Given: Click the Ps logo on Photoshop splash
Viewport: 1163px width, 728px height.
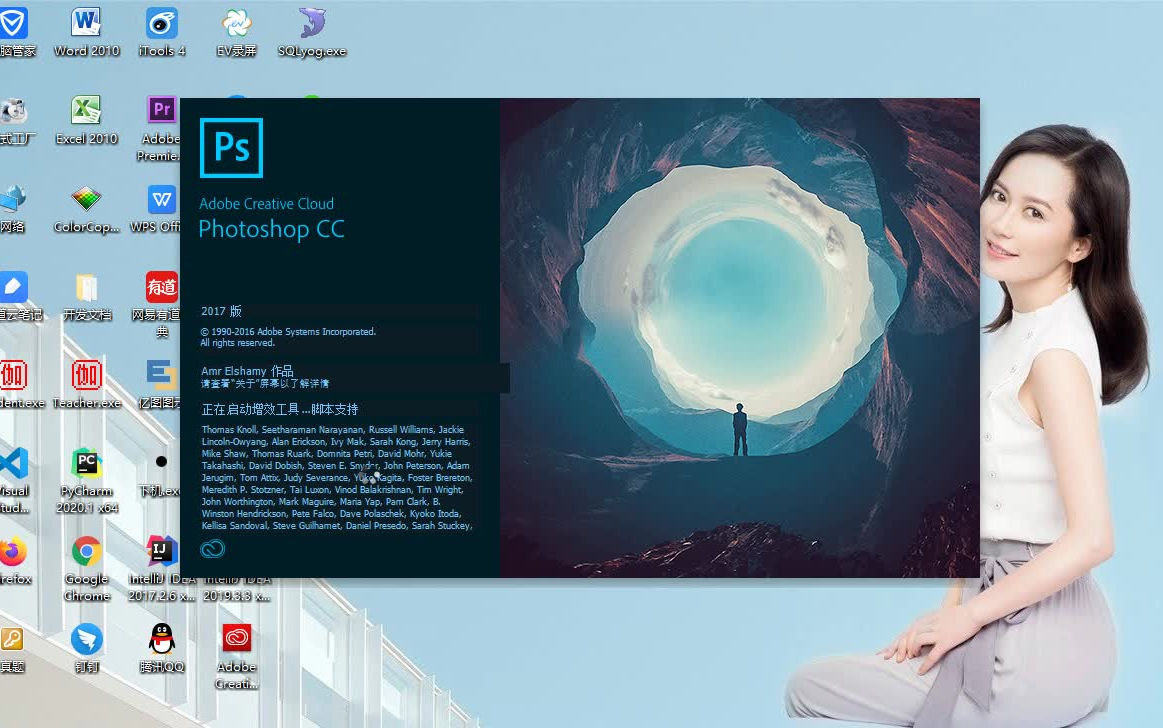Looking at the screenshot, I should pos(231,148).
